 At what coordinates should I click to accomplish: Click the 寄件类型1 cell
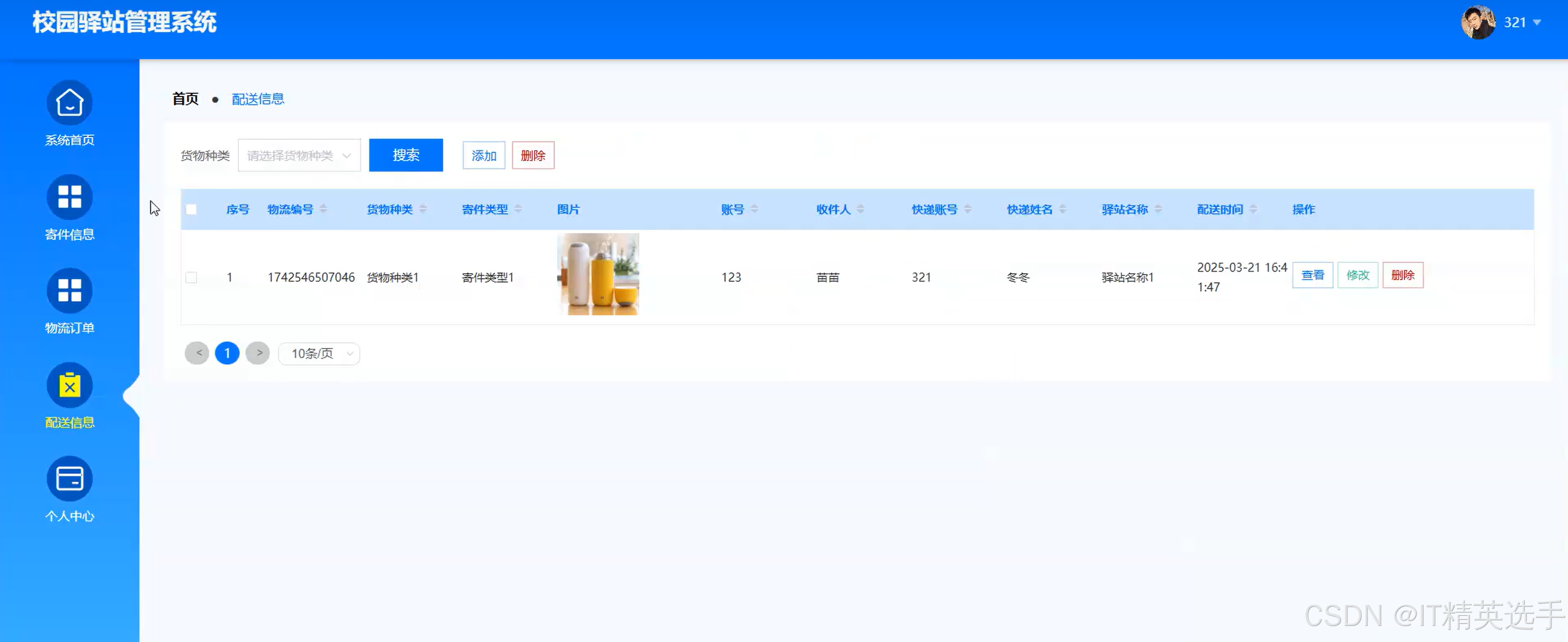[x=488, y=278]
